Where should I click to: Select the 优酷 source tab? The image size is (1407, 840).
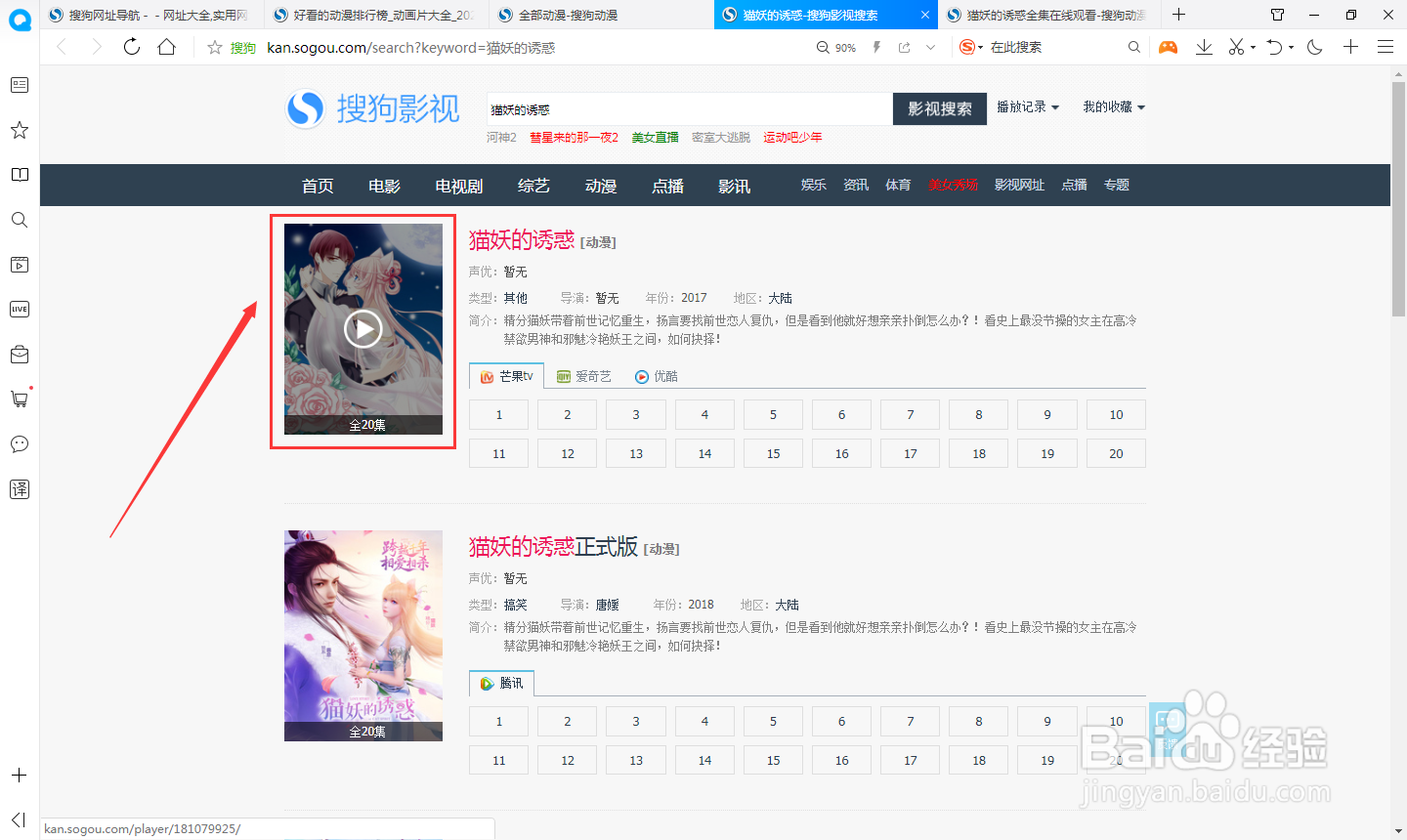click(657, 376)
